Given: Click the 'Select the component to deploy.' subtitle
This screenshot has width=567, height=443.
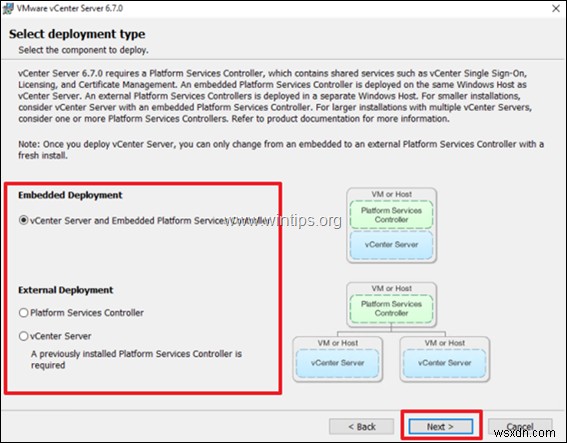Looking at the screenshot, I should click(84, 50).
